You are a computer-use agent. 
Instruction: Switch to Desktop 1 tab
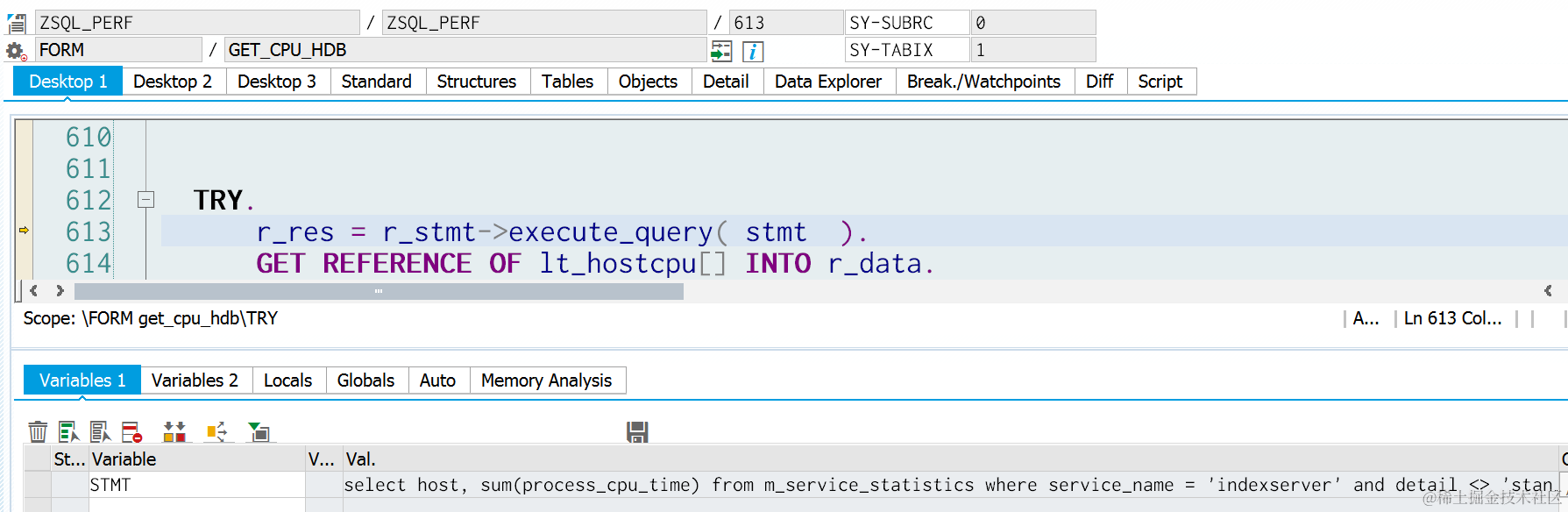(x=67, y=82)
